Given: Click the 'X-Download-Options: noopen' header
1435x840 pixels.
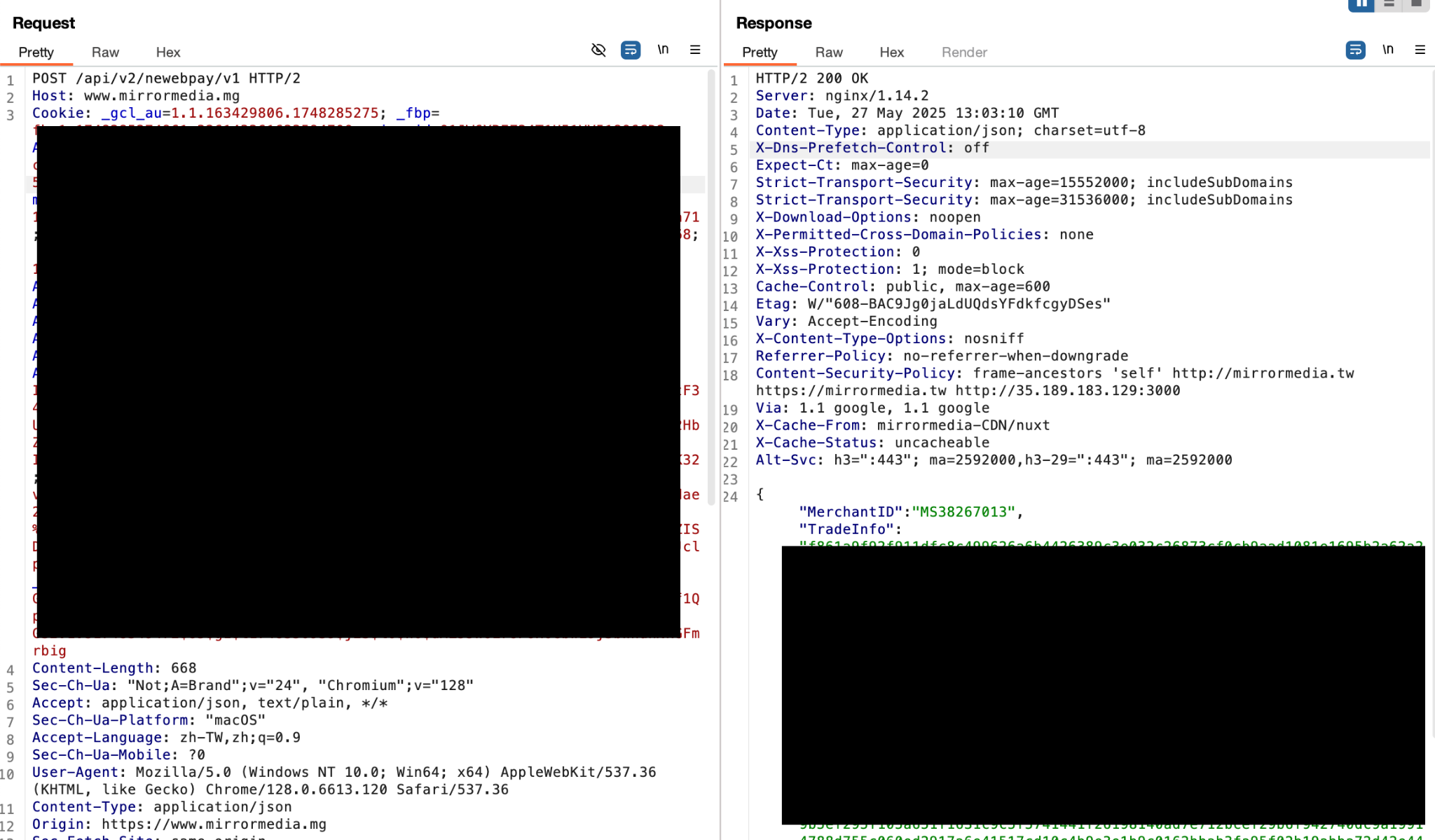Looking at the screenshot, I should point(868,217).
